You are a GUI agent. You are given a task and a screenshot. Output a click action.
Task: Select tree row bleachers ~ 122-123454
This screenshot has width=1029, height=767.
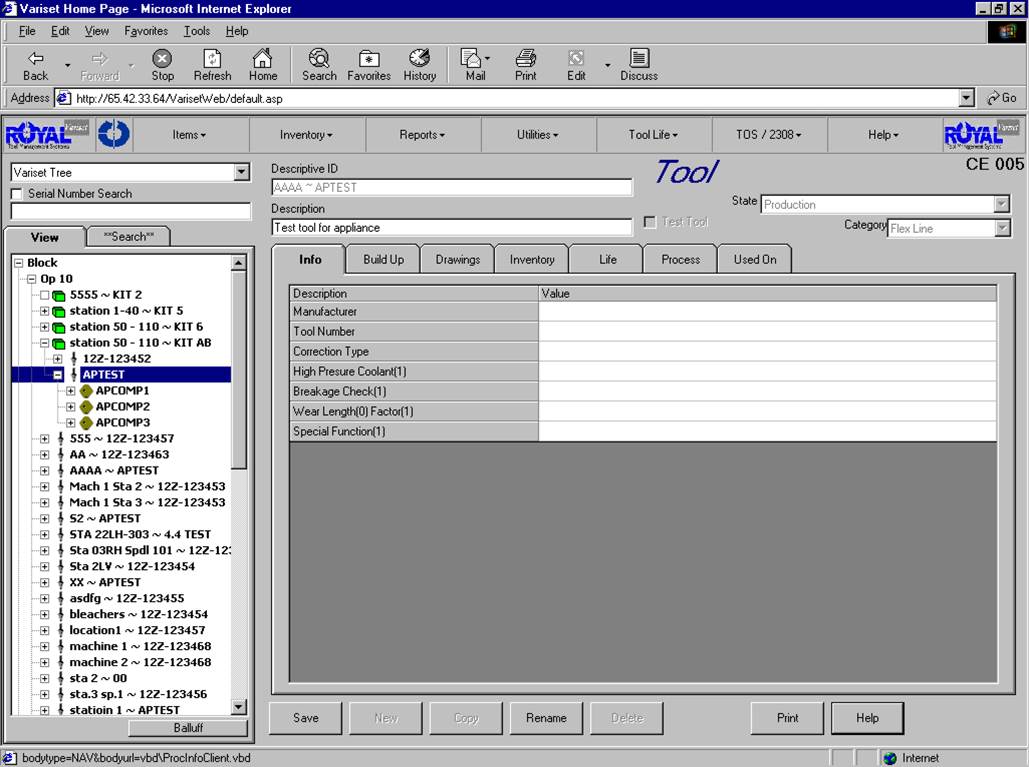[x=138, y=615]
